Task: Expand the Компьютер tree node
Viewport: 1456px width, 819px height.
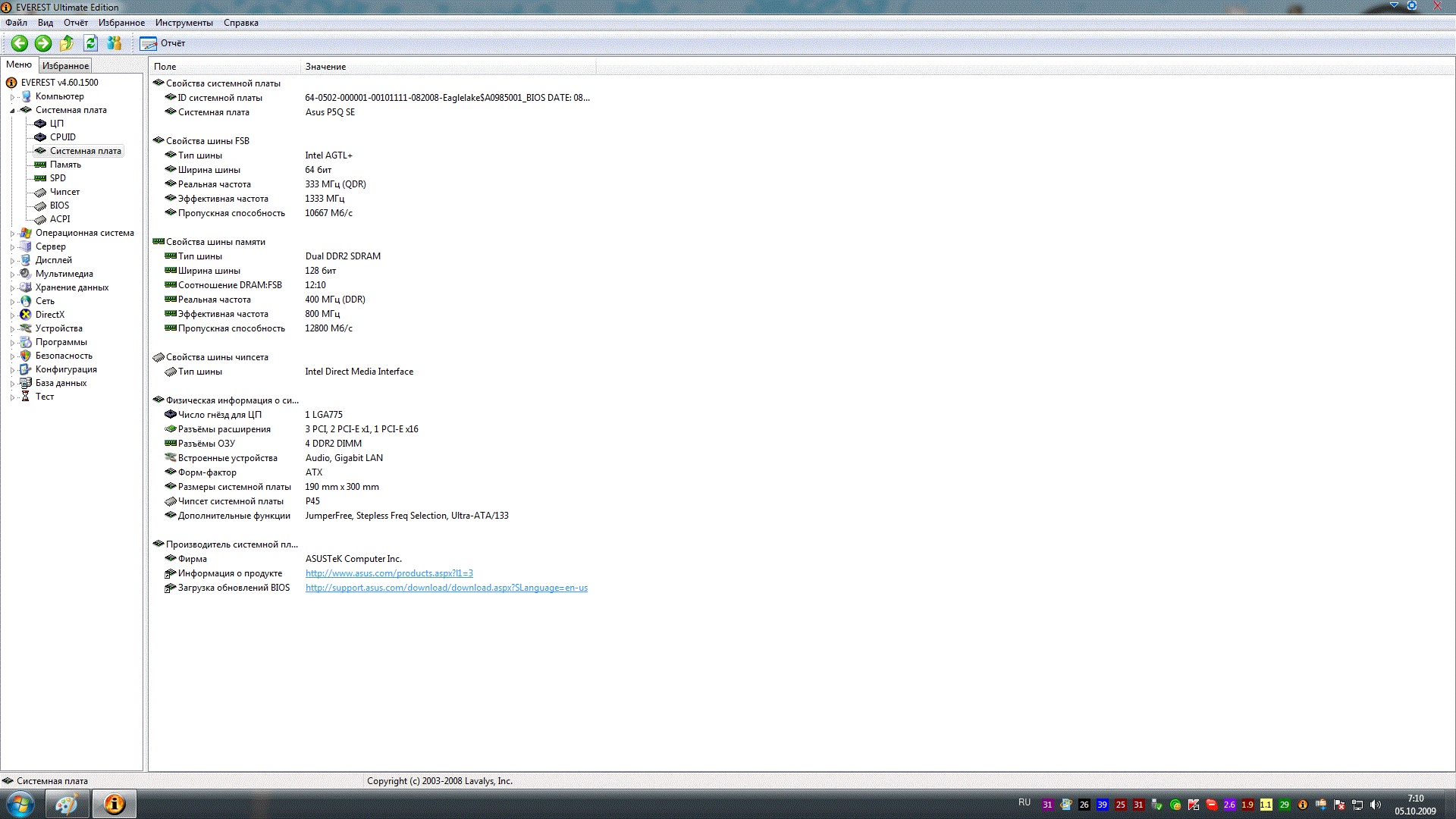Action: pos(12,97)
